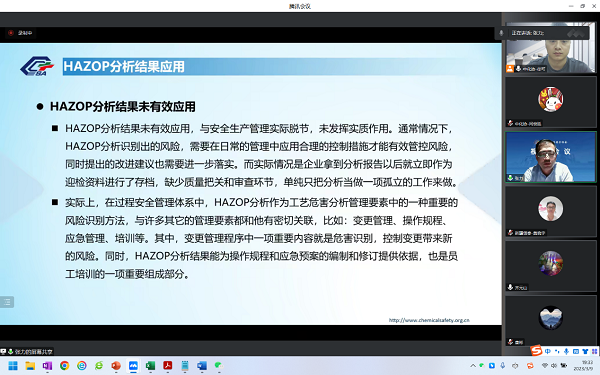
Task: Open OneNote from the taskbar
Action: (x=47, y=366)
